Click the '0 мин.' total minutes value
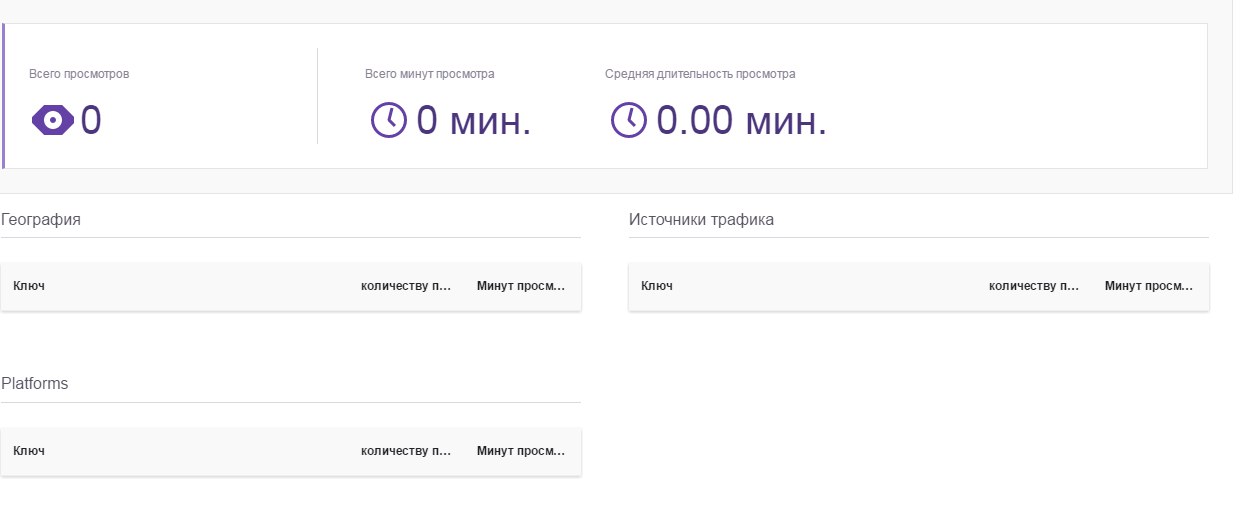Image resolution: width=1245 pixels, height=523 pixels. pos(473,121)
